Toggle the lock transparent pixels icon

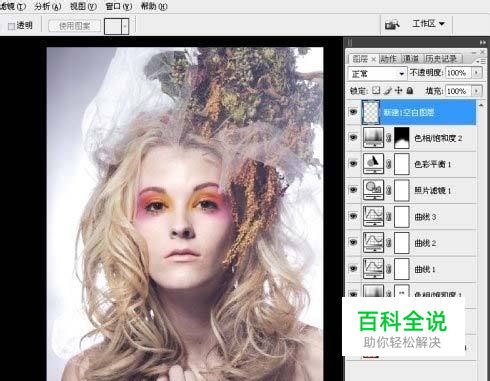(x=376, y=90)
